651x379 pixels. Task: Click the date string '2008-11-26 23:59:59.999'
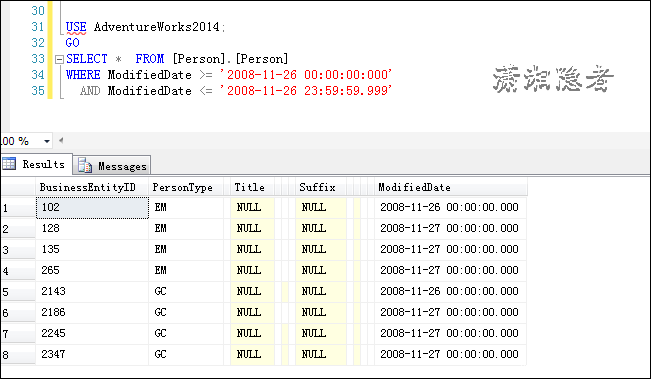[306, 91]
